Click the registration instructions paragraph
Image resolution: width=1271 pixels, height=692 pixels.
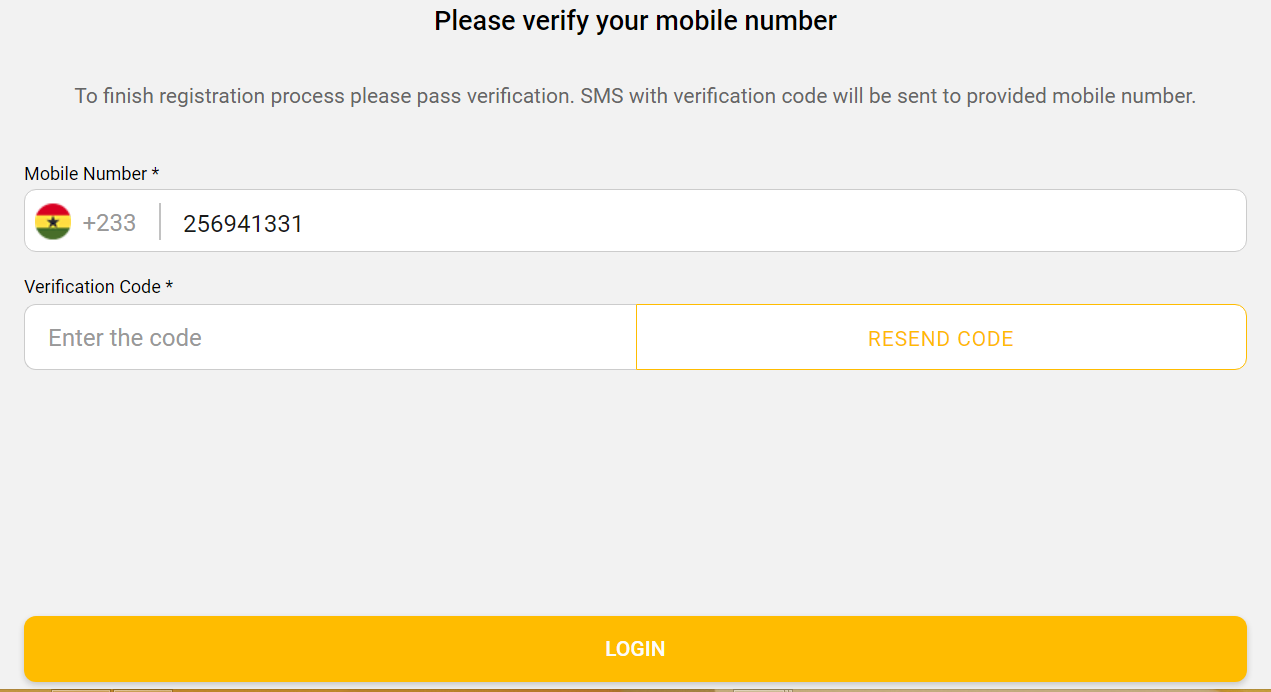click(x=635, y=97)
